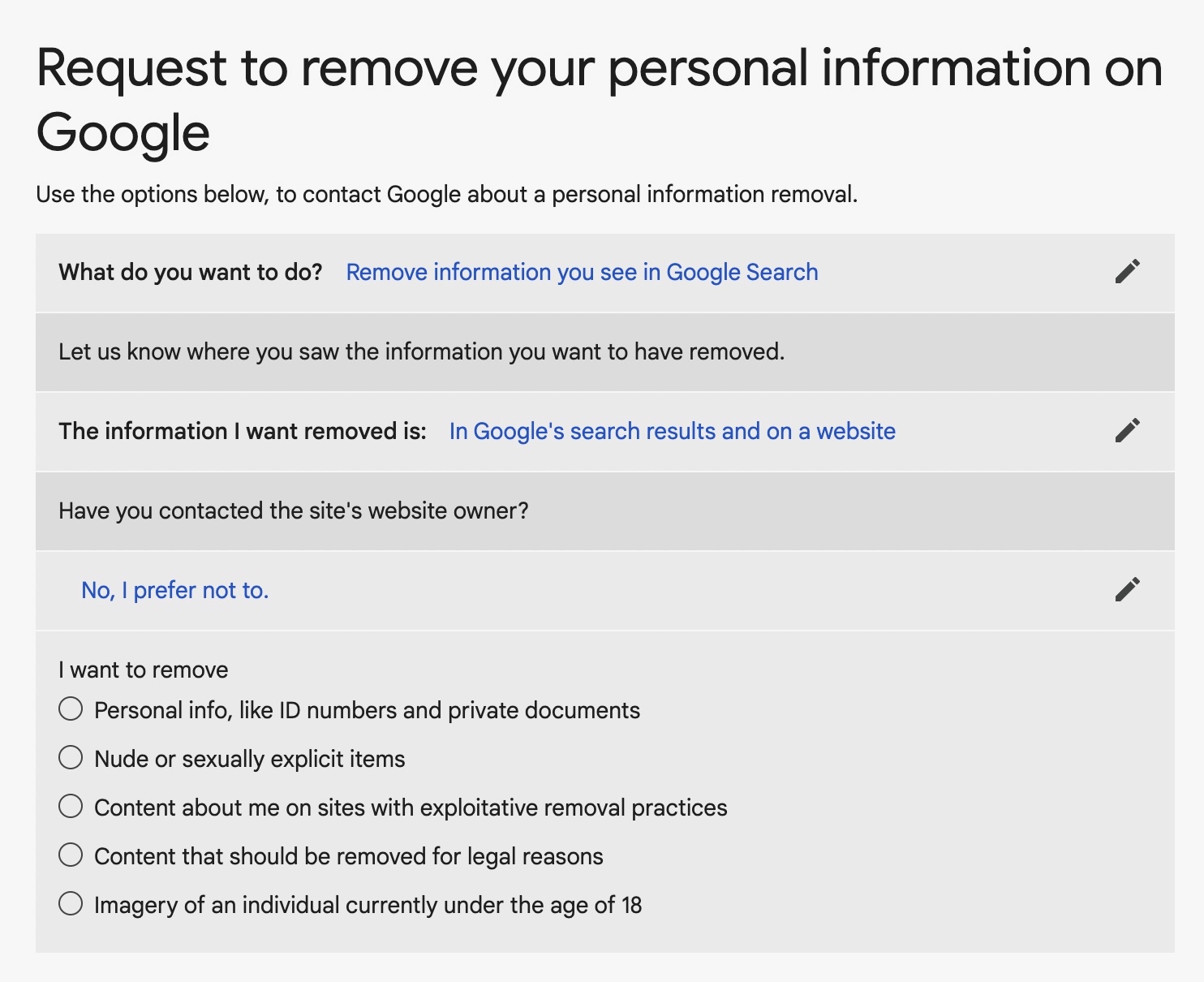Viewport: 1204px width, 982px height.
Task: Select "Content that should be removed for legal reasons"
Action: [71, 855]
